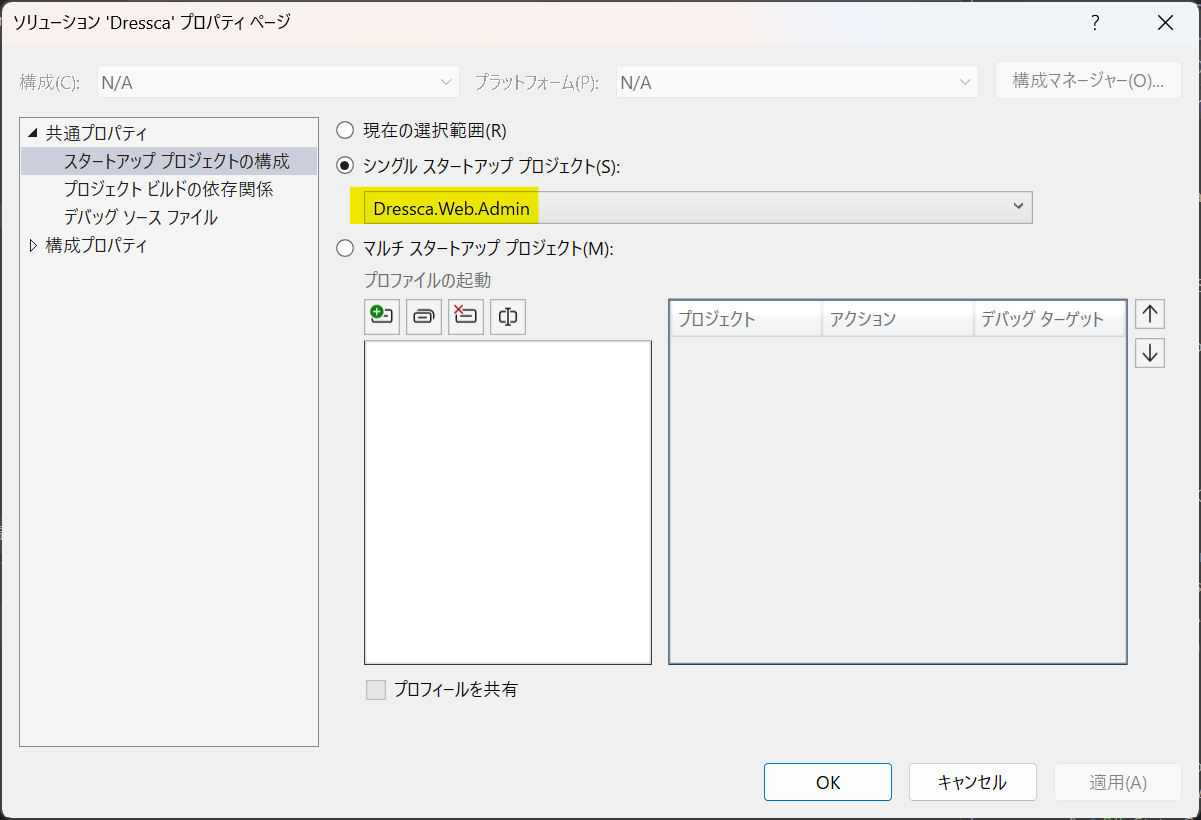Choose マルチ スタートアップ プロジェクト radio option

[x=346, y=248]
